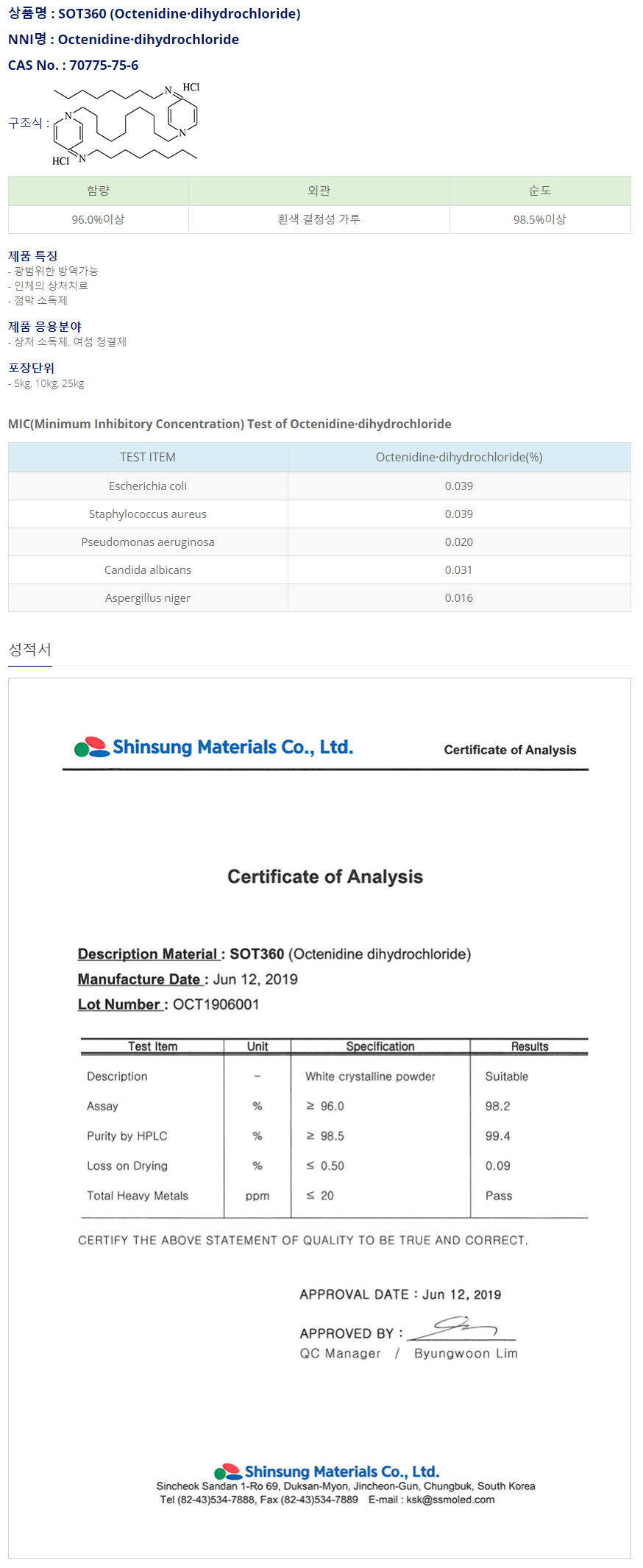Click the Description Material SOT360 line
Image resolution: width=643 pixels, height=1568 pixels.
click(x=274, y=954)
